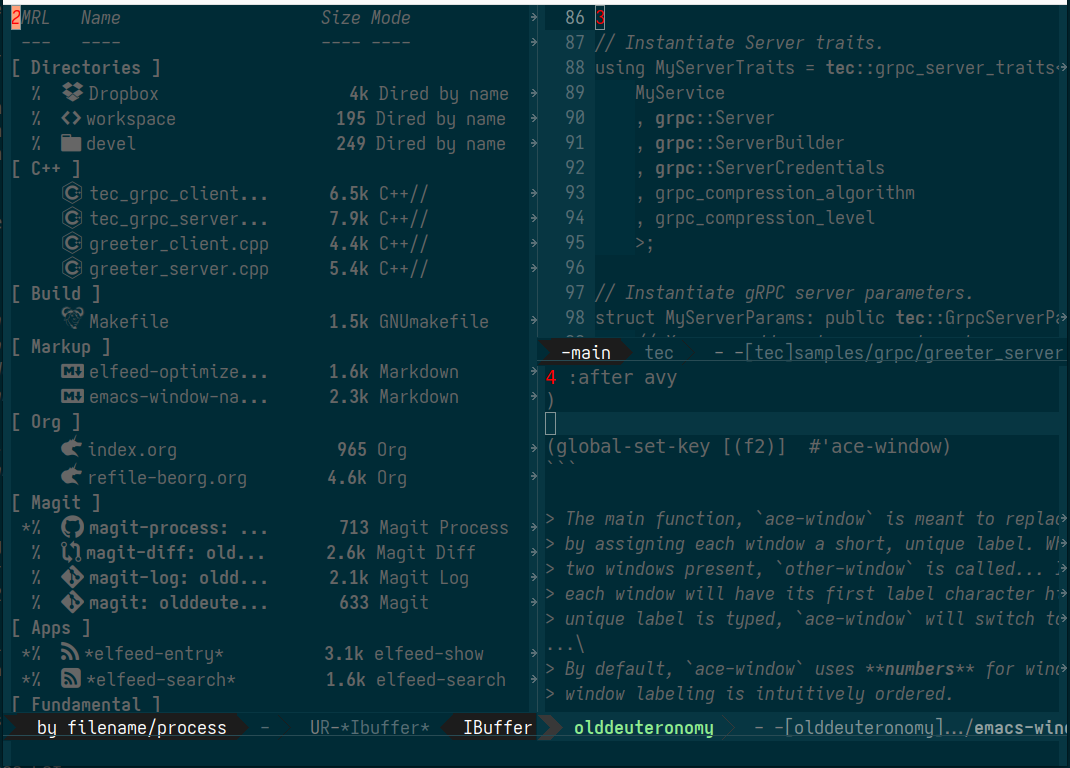Click the Markdown icon for elfeed-optimize
The width and height of the screenshot is (1070, 768).
[x=72, y=371]
